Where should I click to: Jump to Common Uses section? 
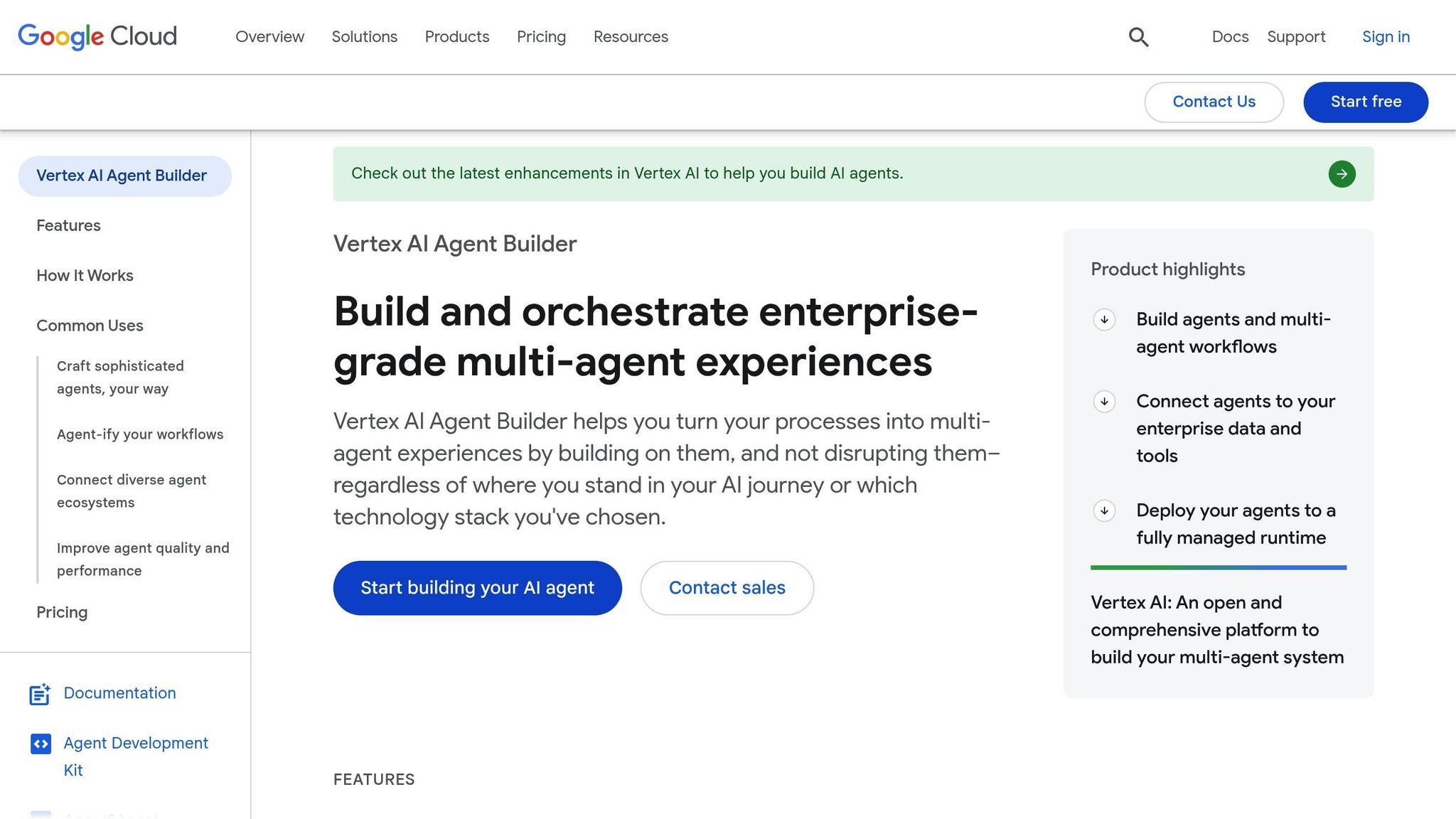coord(90,326)
